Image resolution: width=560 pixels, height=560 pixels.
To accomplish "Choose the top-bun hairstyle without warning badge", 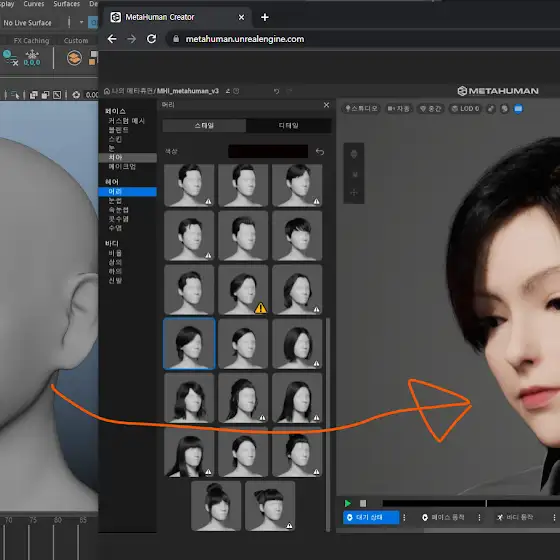I will coord(216,506).
